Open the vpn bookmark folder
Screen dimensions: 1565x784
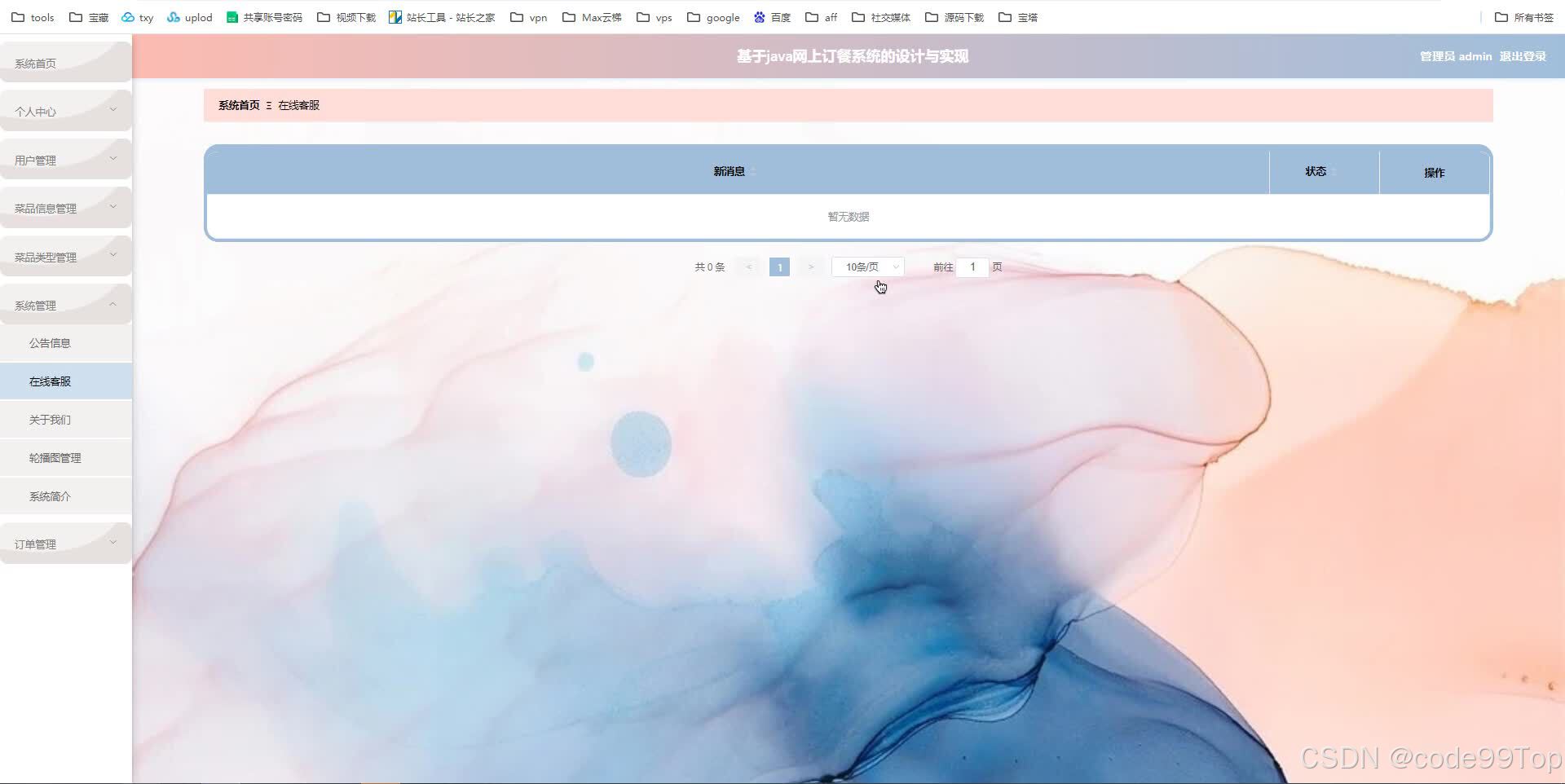pyautogui.click(x=529, y=16)
